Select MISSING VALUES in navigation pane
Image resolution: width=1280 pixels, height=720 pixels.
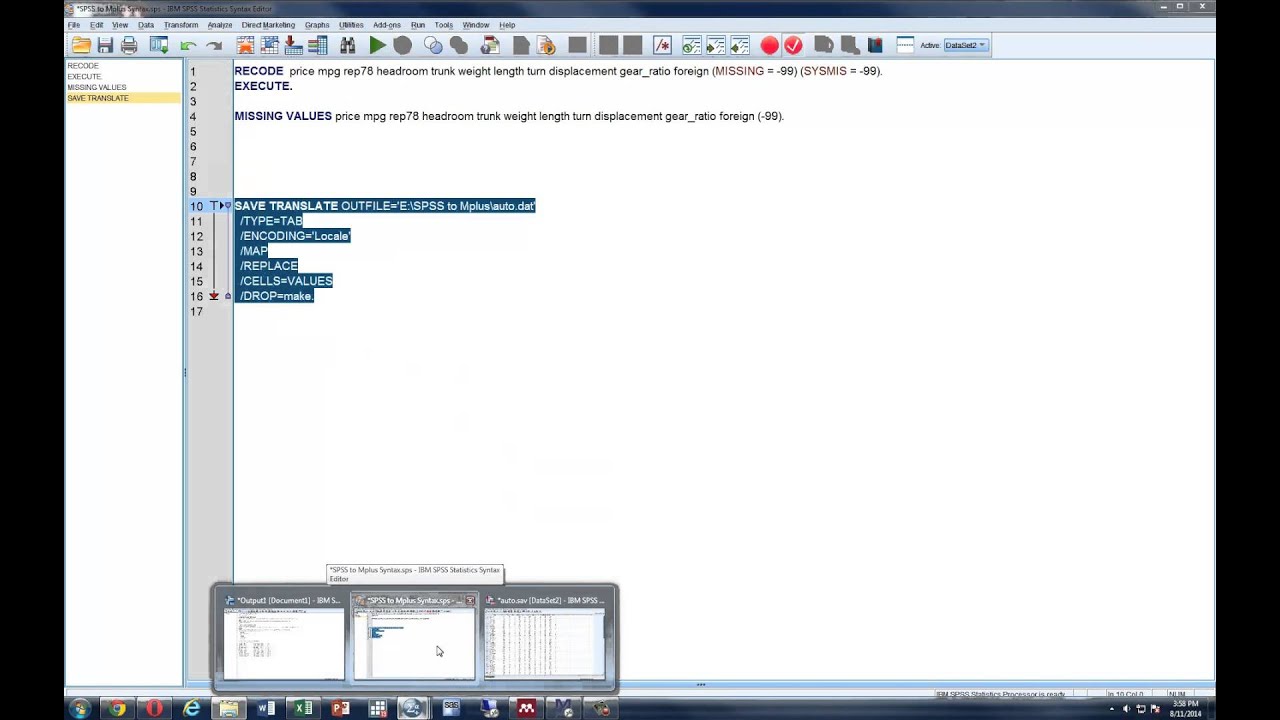point(97,88)
